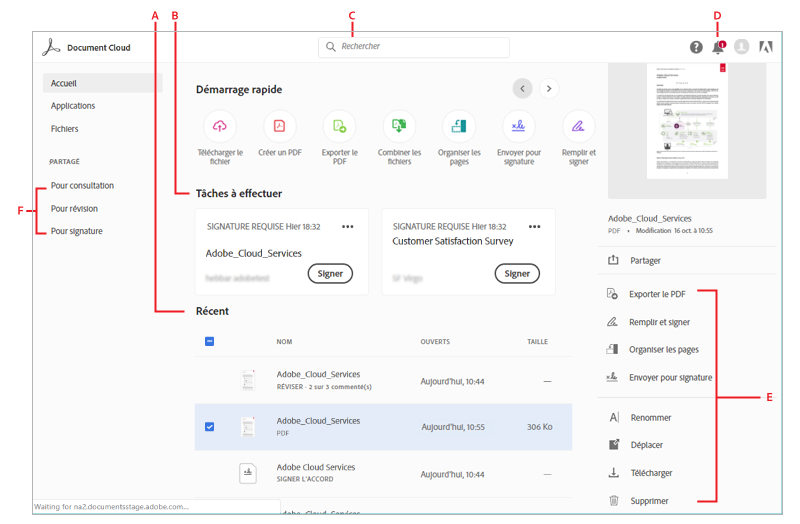The image size is (800, 524).
Task: Open the options menu on Adobe_Cloud_Services task card
Action: [x=347, y=227]
